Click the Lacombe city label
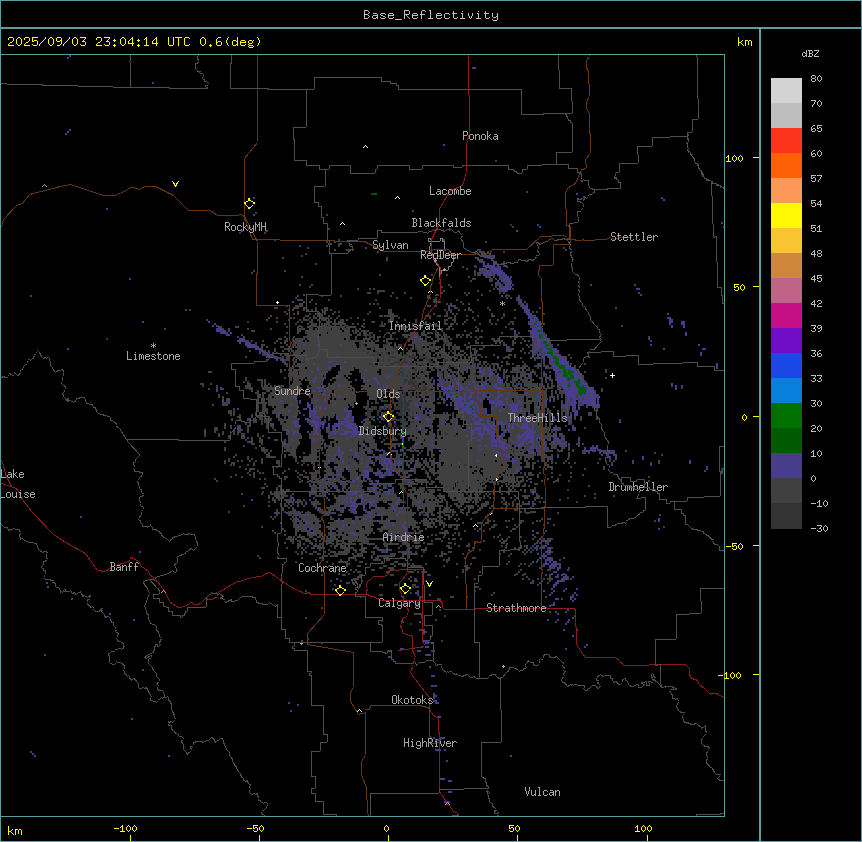 [450, 191]
